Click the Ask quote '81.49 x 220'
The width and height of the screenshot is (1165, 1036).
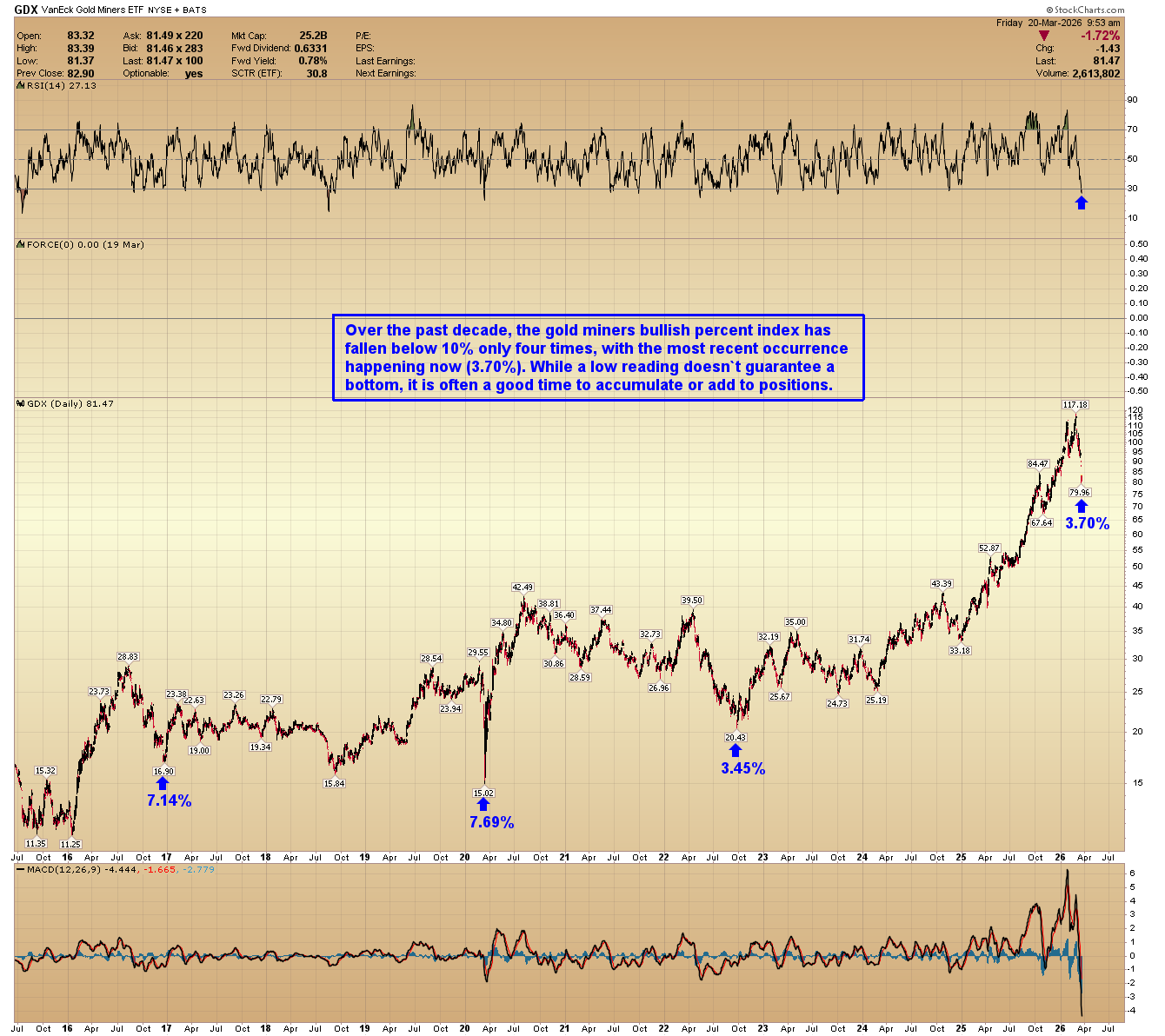pos(175,36)
